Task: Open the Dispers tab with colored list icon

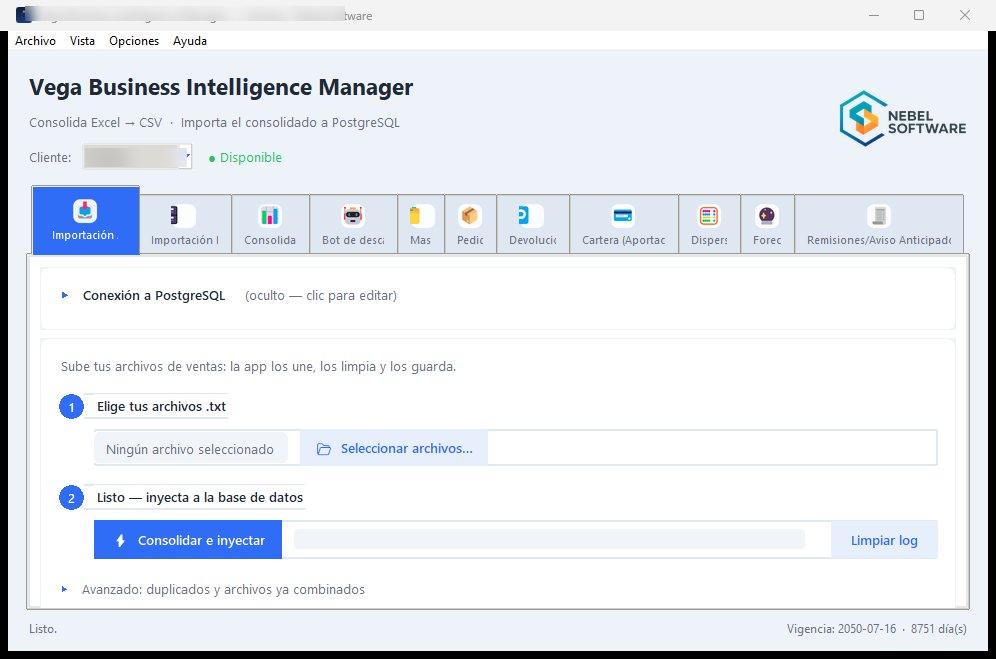Action: click(709, 224)
